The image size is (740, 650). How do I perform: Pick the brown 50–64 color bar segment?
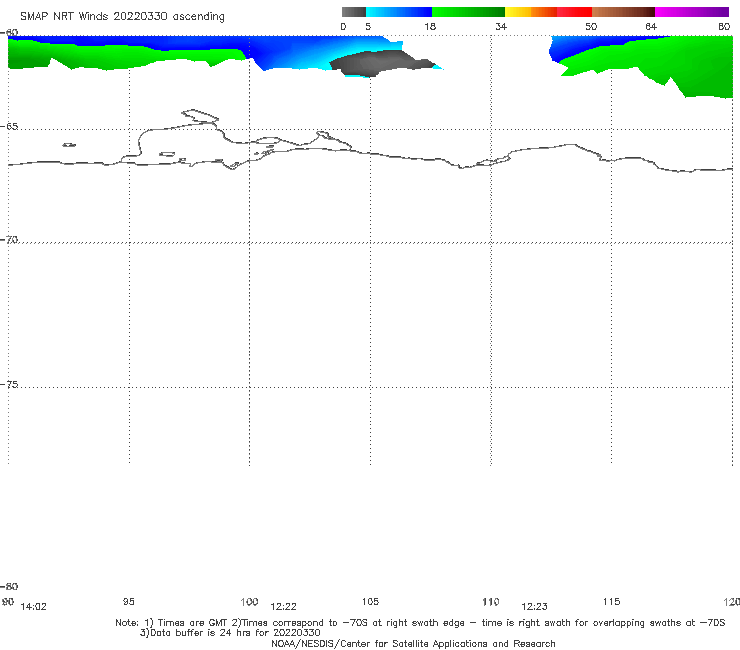[x=623, y=12]
